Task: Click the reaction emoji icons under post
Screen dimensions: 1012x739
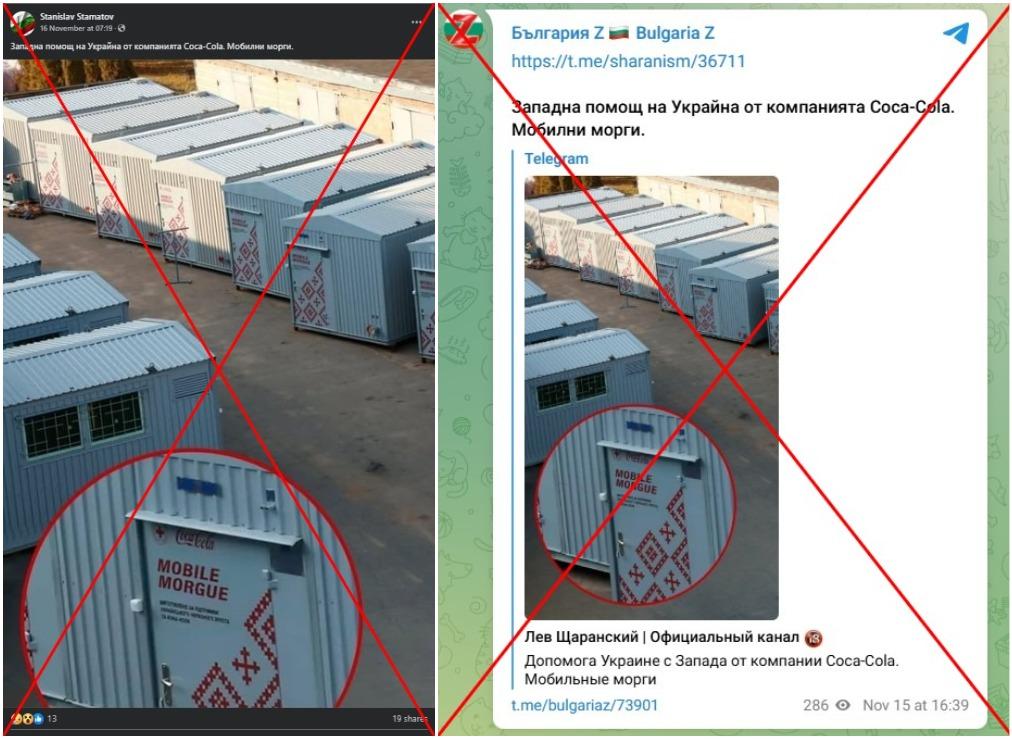Action: [x=28, y=718]
